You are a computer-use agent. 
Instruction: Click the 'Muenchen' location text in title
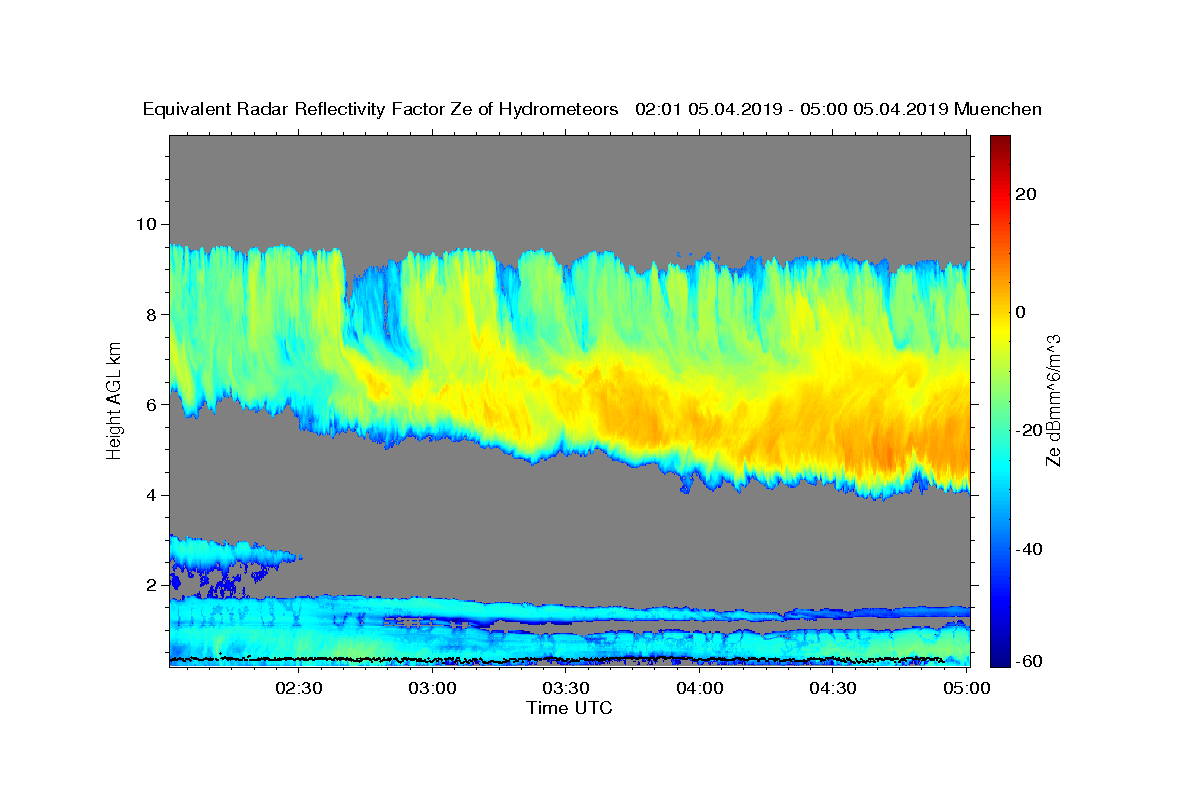click(x=998, y=110)
